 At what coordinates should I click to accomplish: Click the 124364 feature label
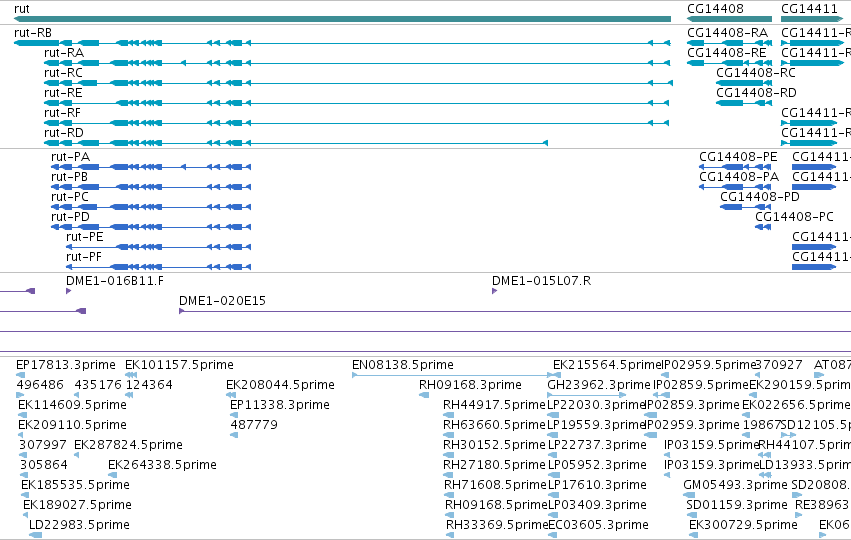tap(149, 385)
